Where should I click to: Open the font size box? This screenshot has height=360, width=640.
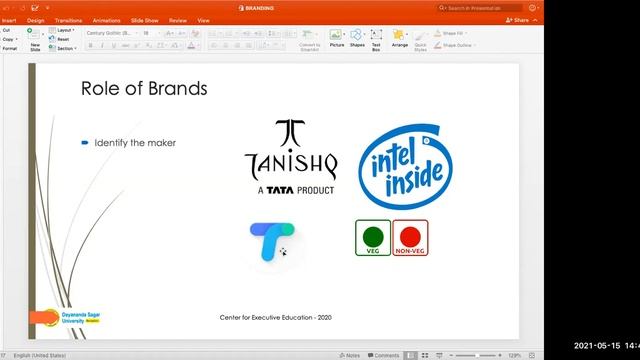[150, 33]
